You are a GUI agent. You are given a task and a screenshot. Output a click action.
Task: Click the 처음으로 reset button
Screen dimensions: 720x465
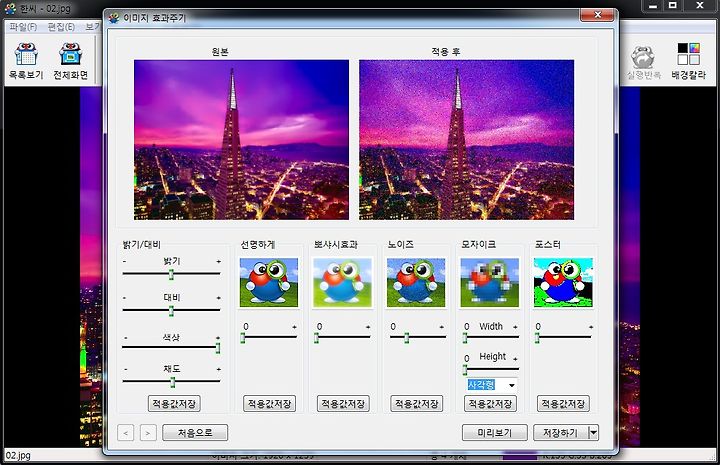[195, 432]
